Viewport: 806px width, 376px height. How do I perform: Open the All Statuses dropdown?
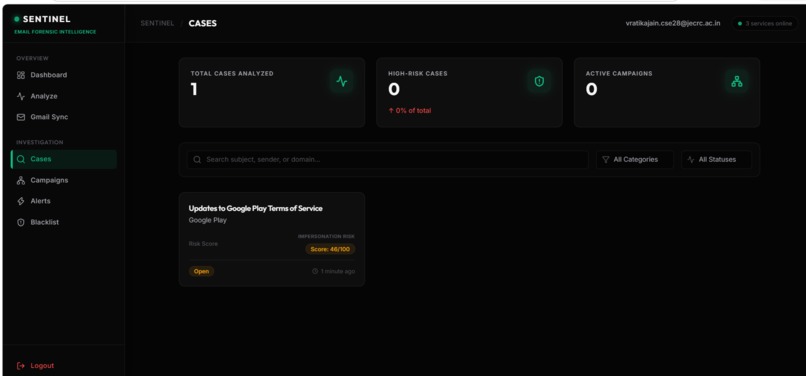(x=717, y=159)
